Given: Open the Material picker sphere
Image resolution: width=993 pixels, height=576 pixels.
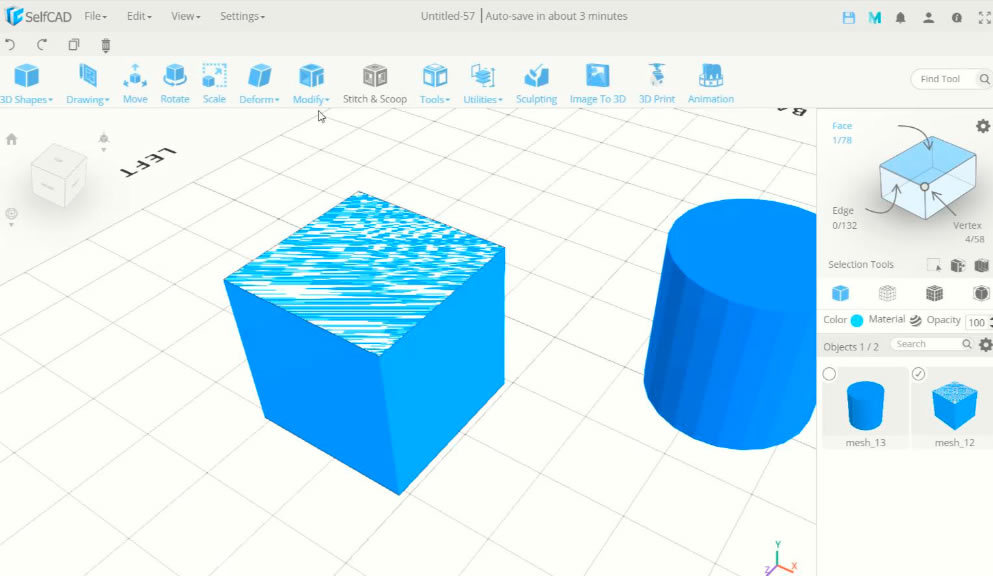Looking at the screenshot, I should (915, 320).
